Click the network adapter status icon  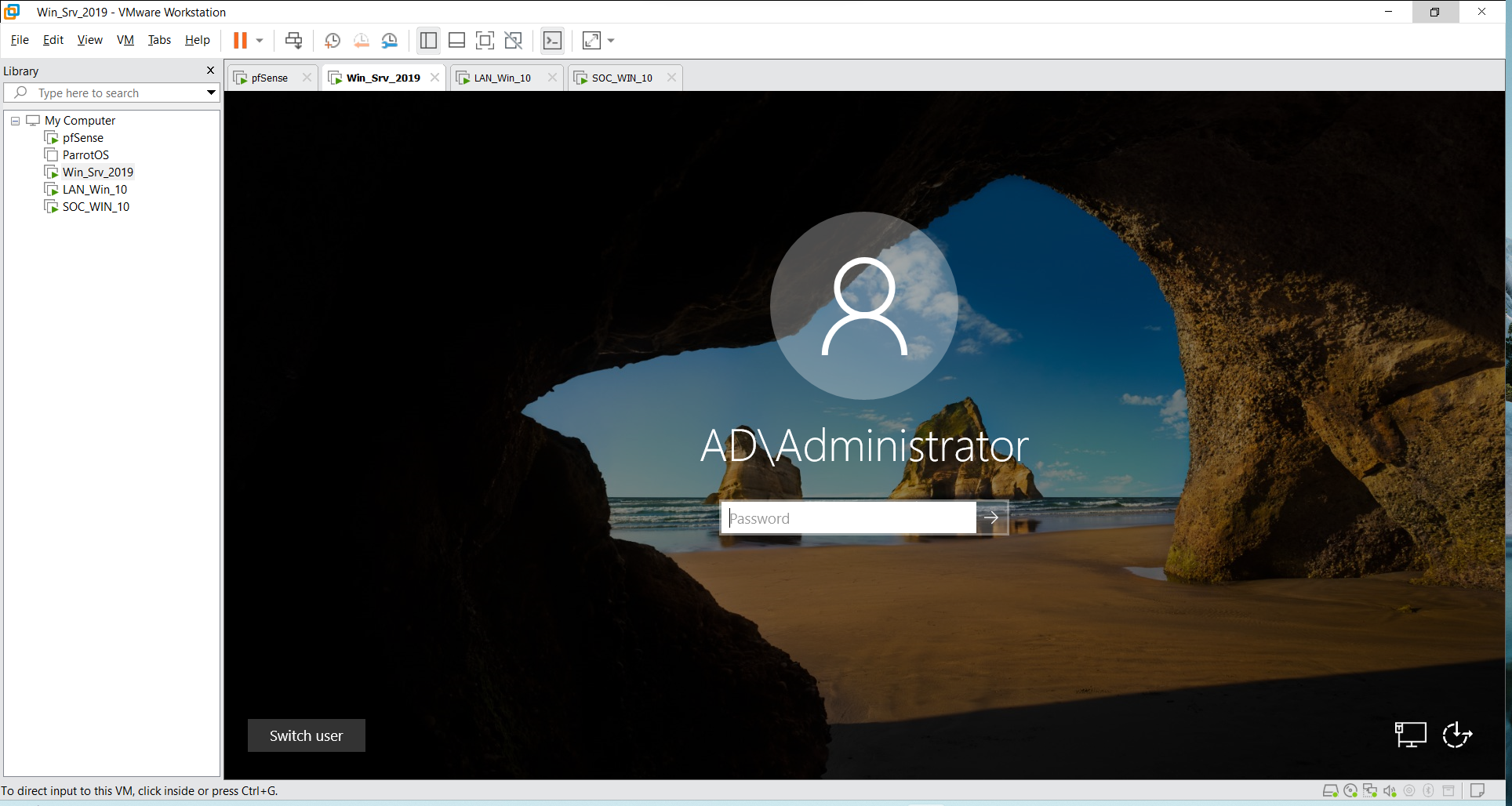[1370, 791]
